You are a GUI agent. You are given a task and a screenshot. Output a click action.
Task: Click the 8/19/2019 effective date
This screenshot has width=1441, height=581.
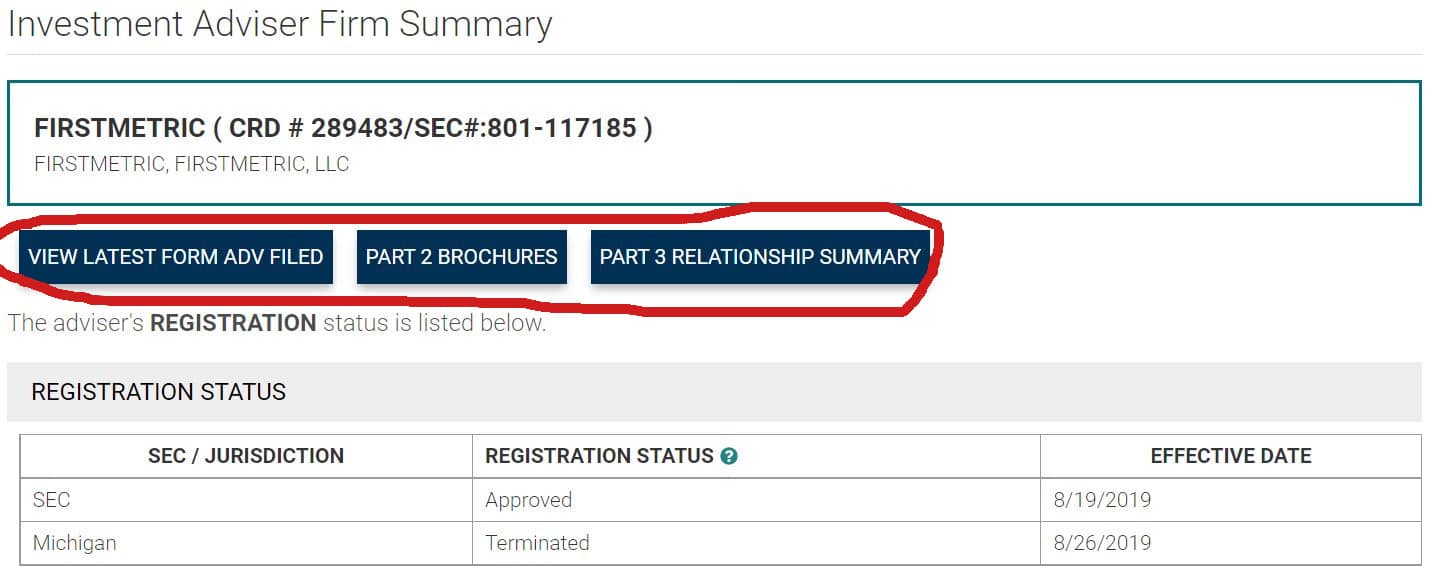click(1102, 500)
